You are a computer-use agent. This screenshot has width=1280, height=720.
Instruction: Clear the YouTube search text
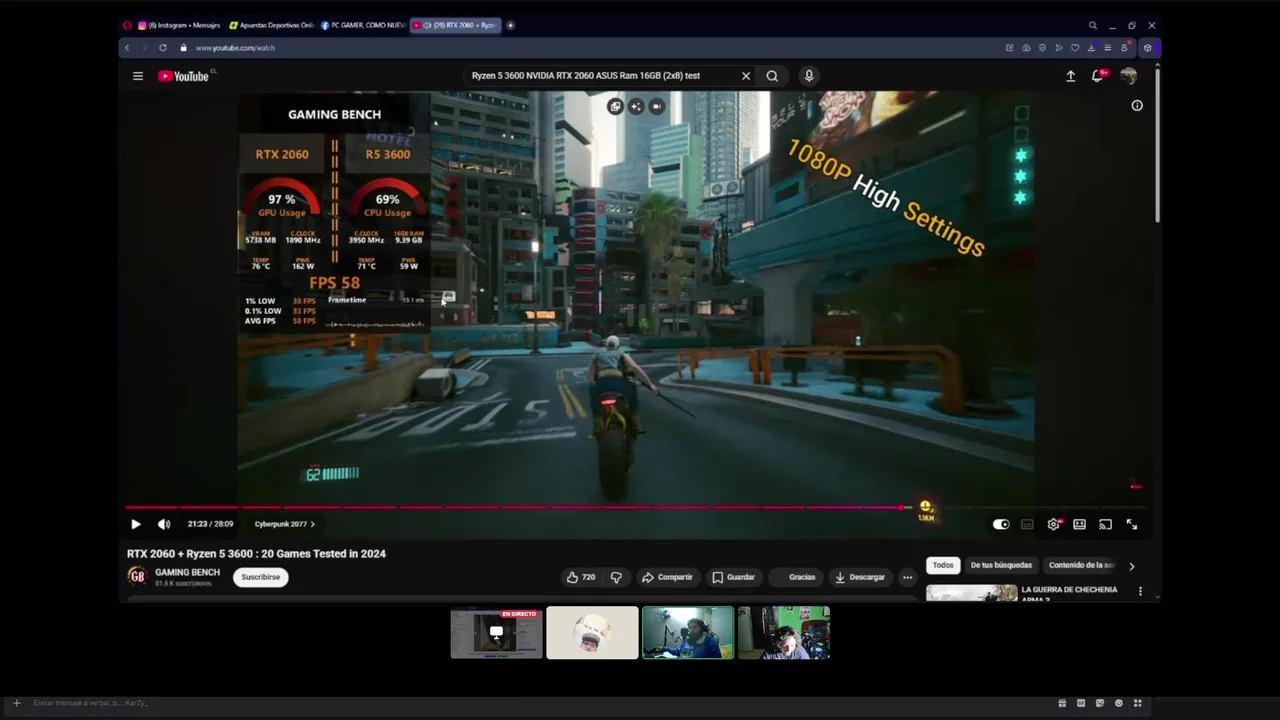[x=745, y=76]
